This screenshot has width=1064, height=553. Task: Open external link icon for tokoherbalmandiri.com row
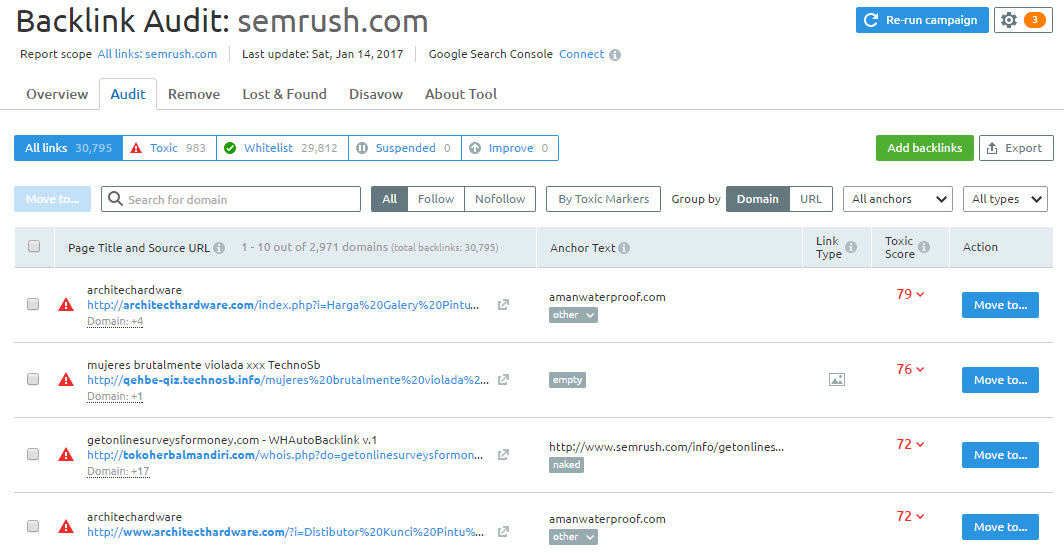click(x=503, y=455)
